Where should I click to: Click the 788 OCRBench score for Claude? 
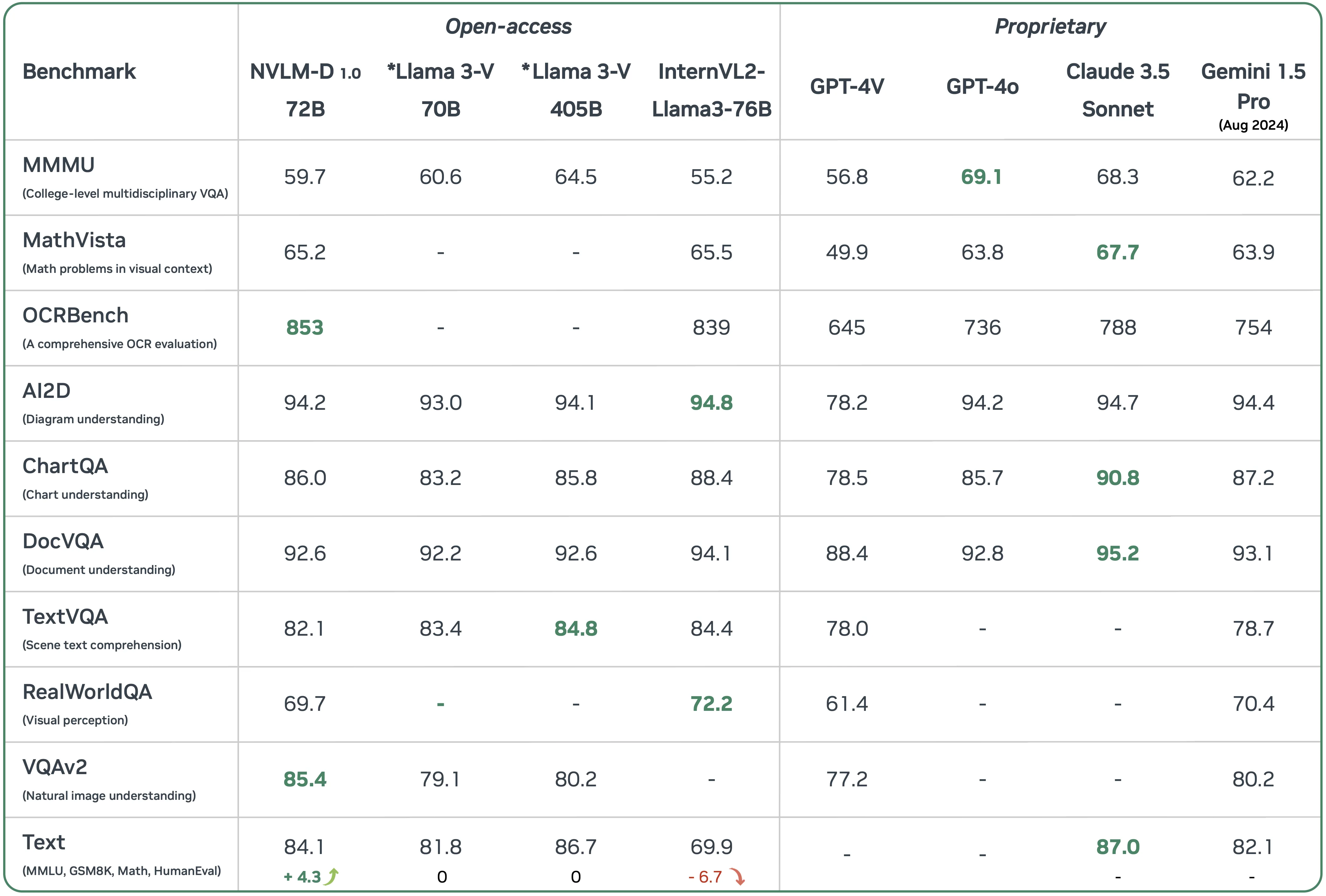tap(1118, 328)
